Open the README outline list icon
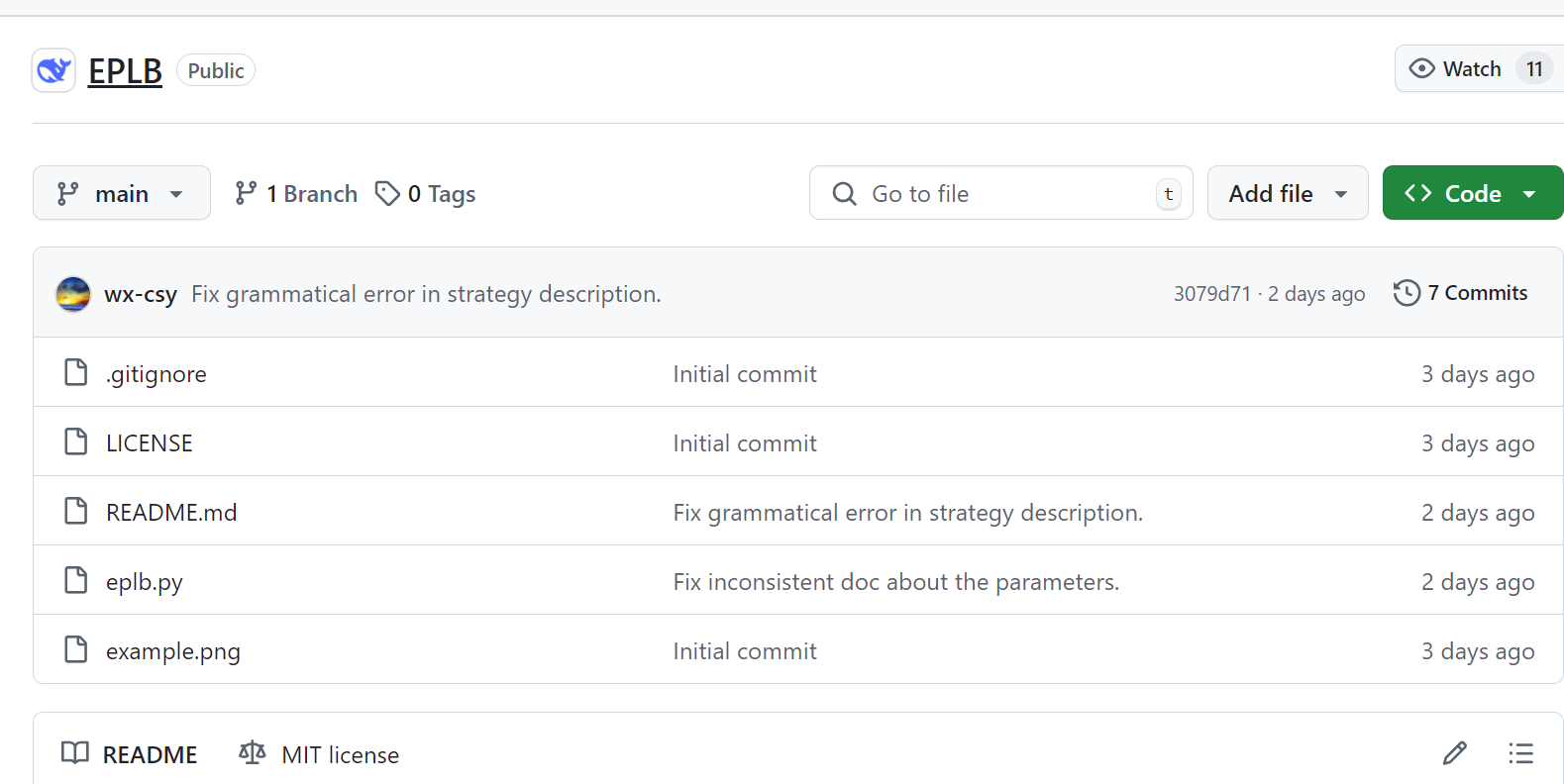Image resolution: width=1564 pixels, height=784 pixels. [x=1521, y=753]
